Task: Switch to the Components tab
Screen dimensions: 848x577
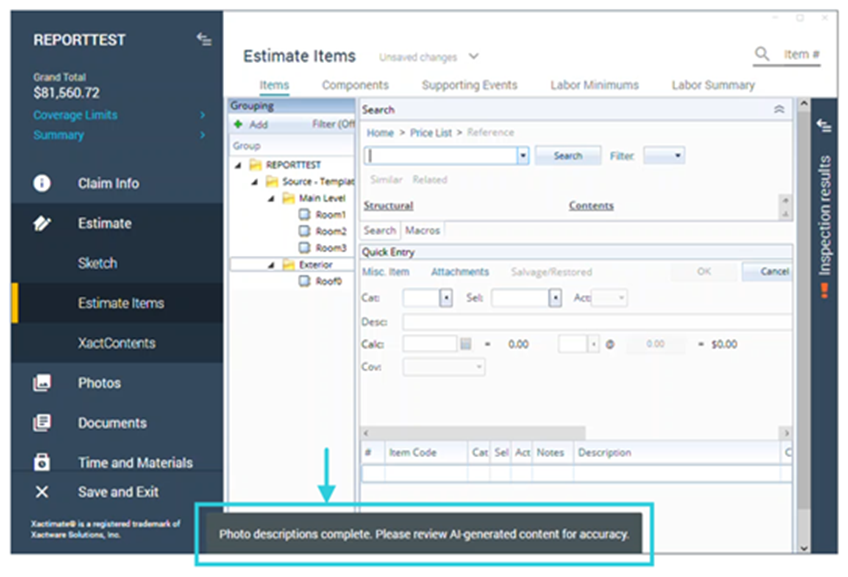Action: [x=355, y=85]
